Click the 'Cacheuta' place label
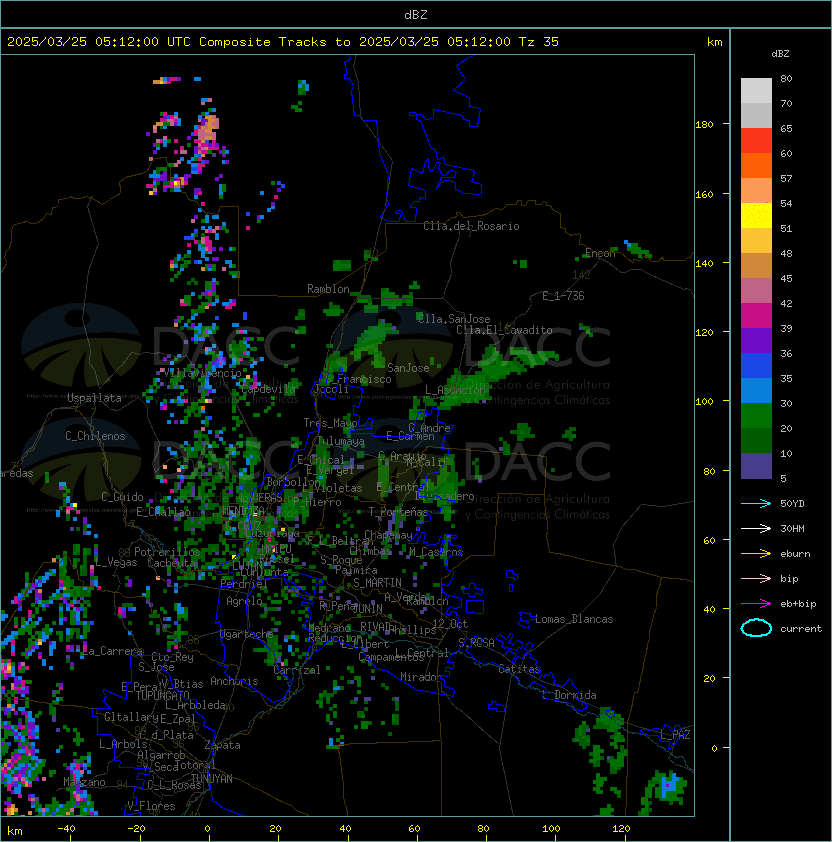Screen dimensions: 832x842 (172, 563)
